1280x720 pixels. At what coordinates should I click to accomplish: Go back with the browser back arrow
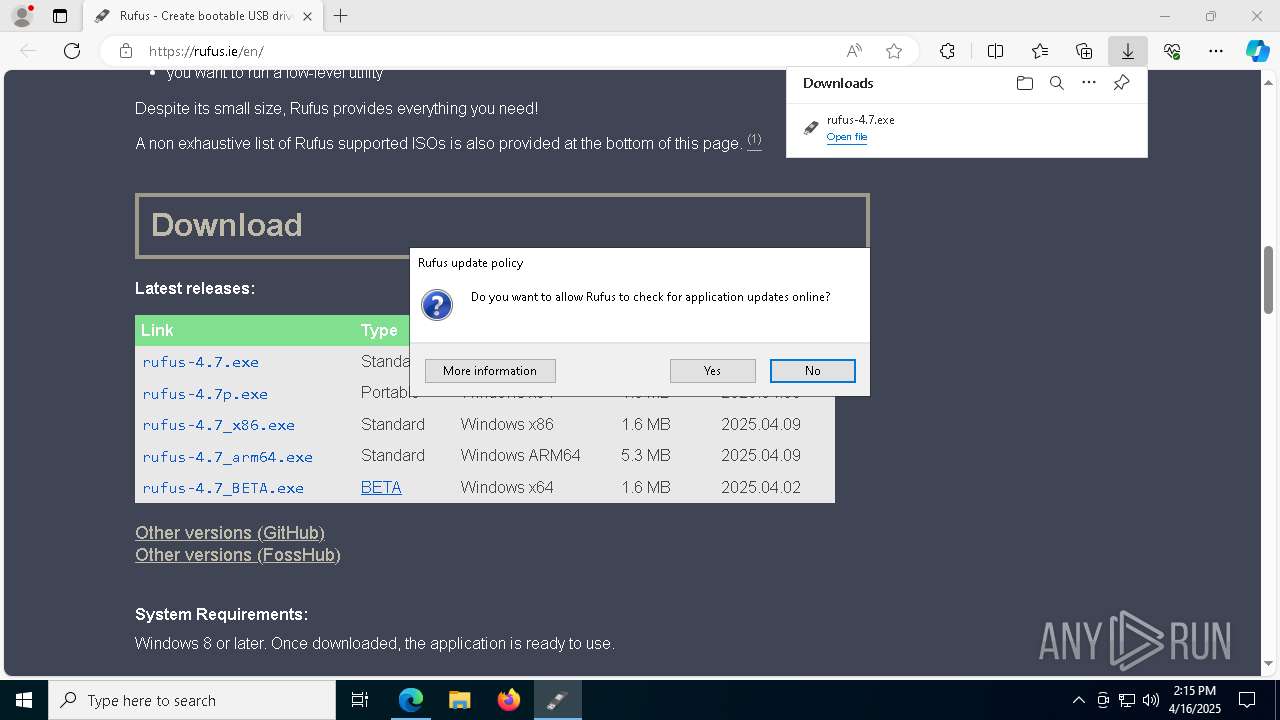pyautogui.click(x=28, y=51)
